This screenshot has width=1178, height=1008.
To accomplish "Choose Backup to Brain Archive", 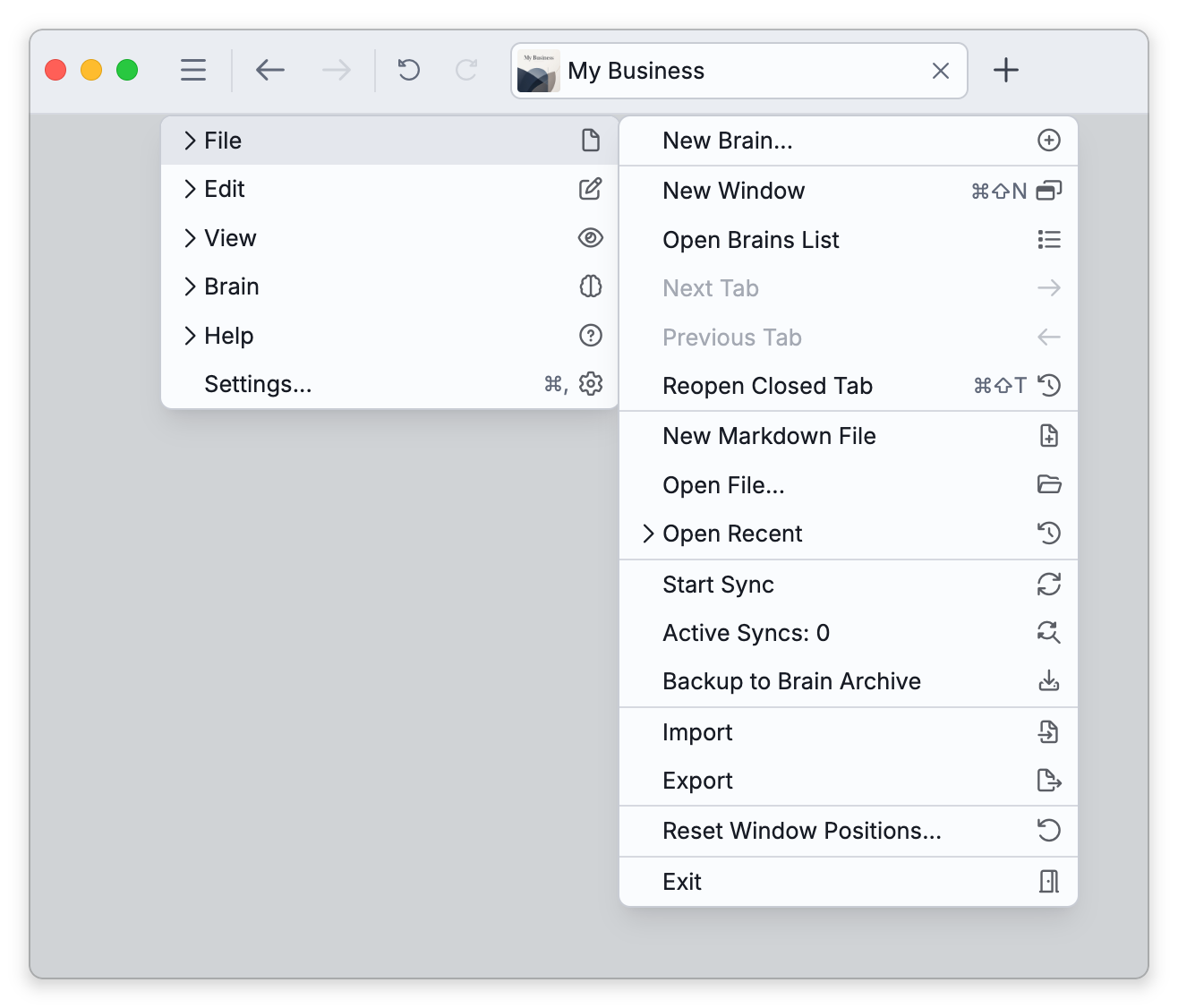I will [849, 681].
